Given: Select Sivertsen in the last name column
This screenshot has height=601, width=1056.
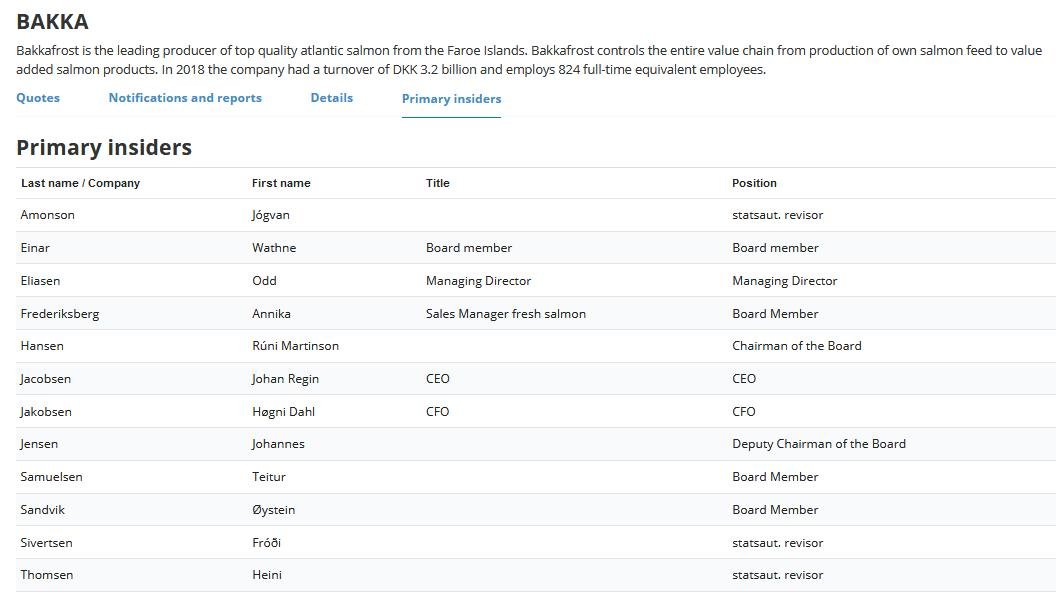Looking at the screenshot, I should (x=46, y=543).
